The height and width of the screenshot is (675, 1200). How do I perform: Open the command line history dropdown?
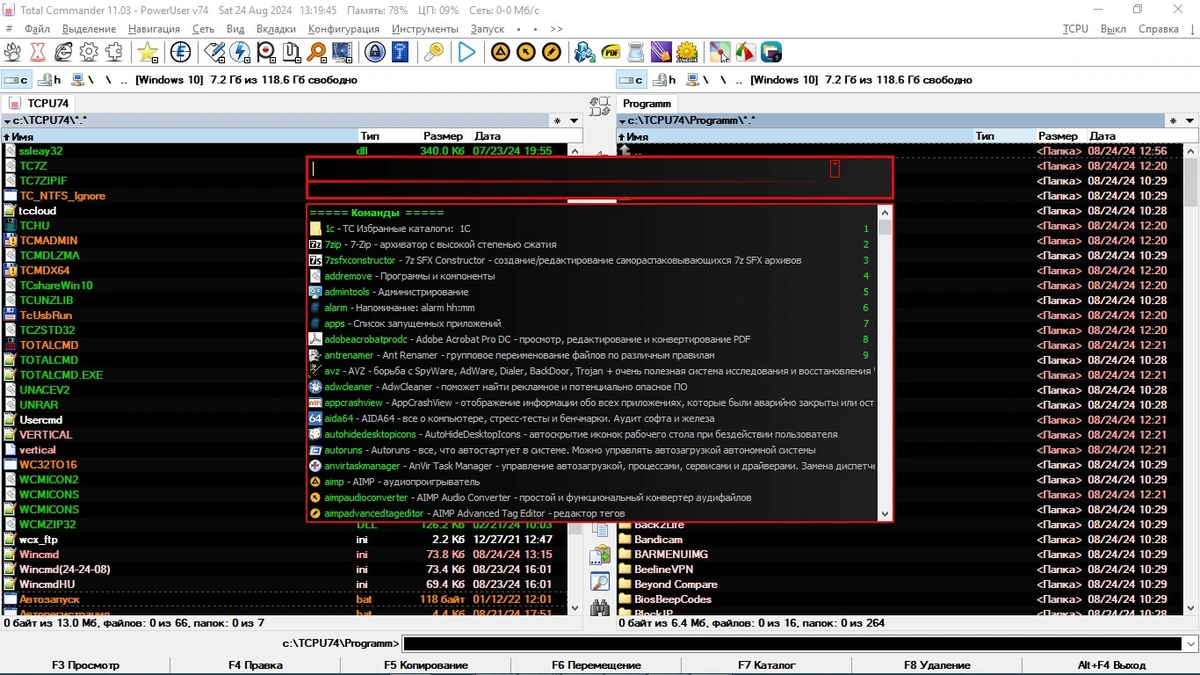[x=1191, y=644]
